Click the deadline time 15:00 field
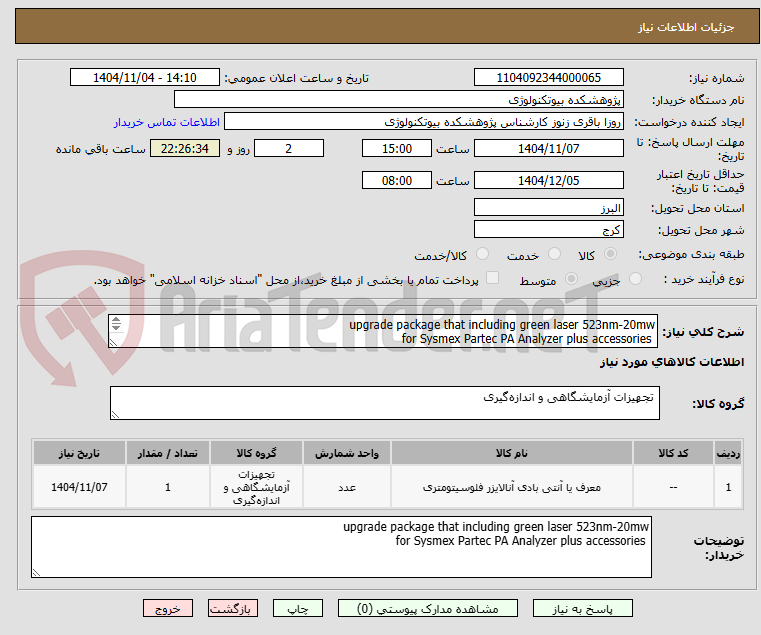Viewport: 761px width, 635px height. [x=397, y=148]
